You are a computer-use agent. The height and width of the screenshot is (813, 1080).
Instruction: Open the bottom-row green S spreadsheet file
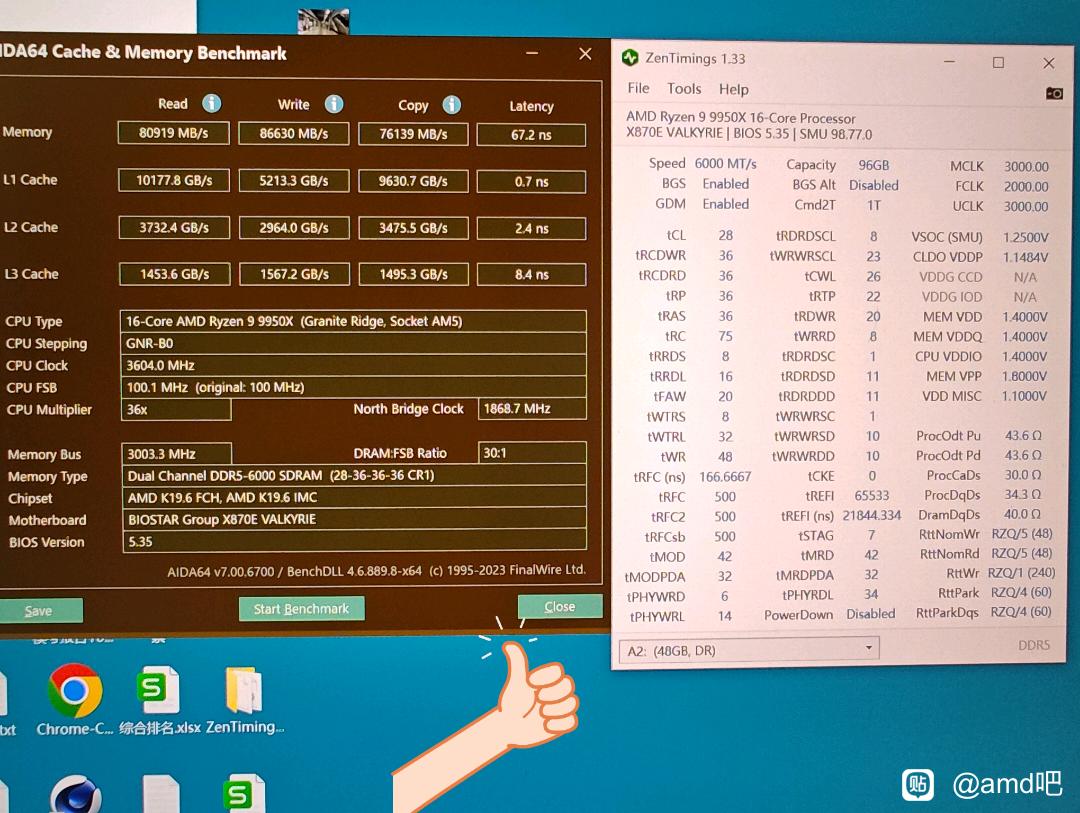244,794
